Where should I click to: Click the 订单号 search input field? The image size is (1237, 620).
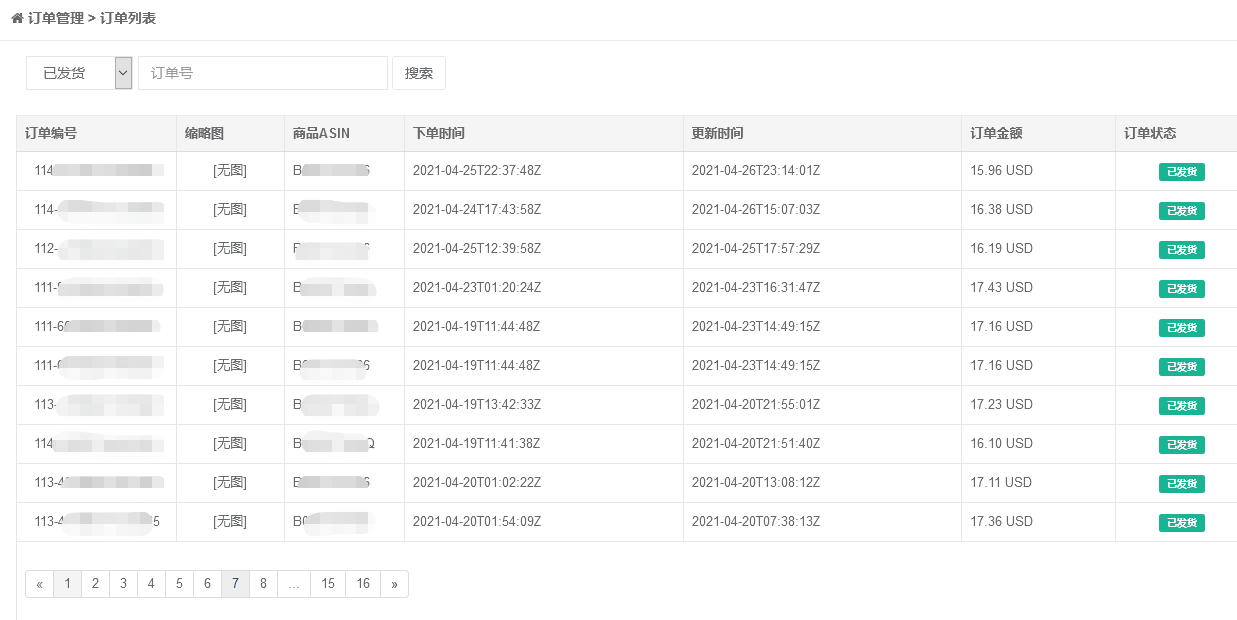tap(260, 72)
